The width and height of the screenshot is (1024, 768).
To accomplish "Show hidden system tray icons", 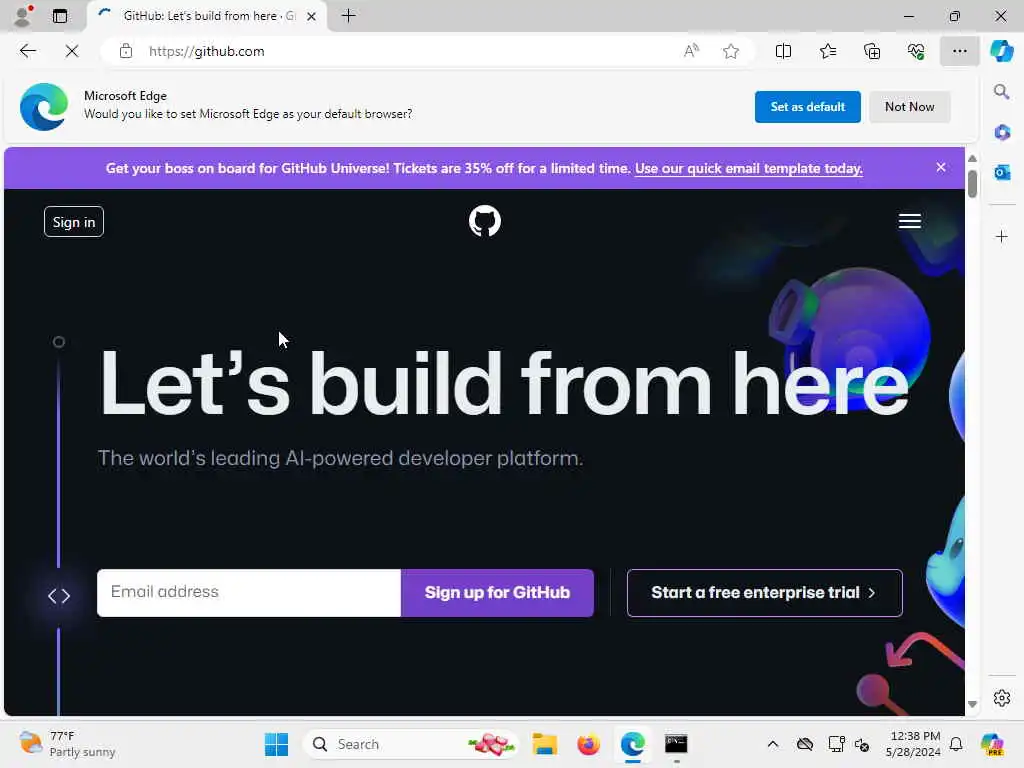I will tap(773, 744).
